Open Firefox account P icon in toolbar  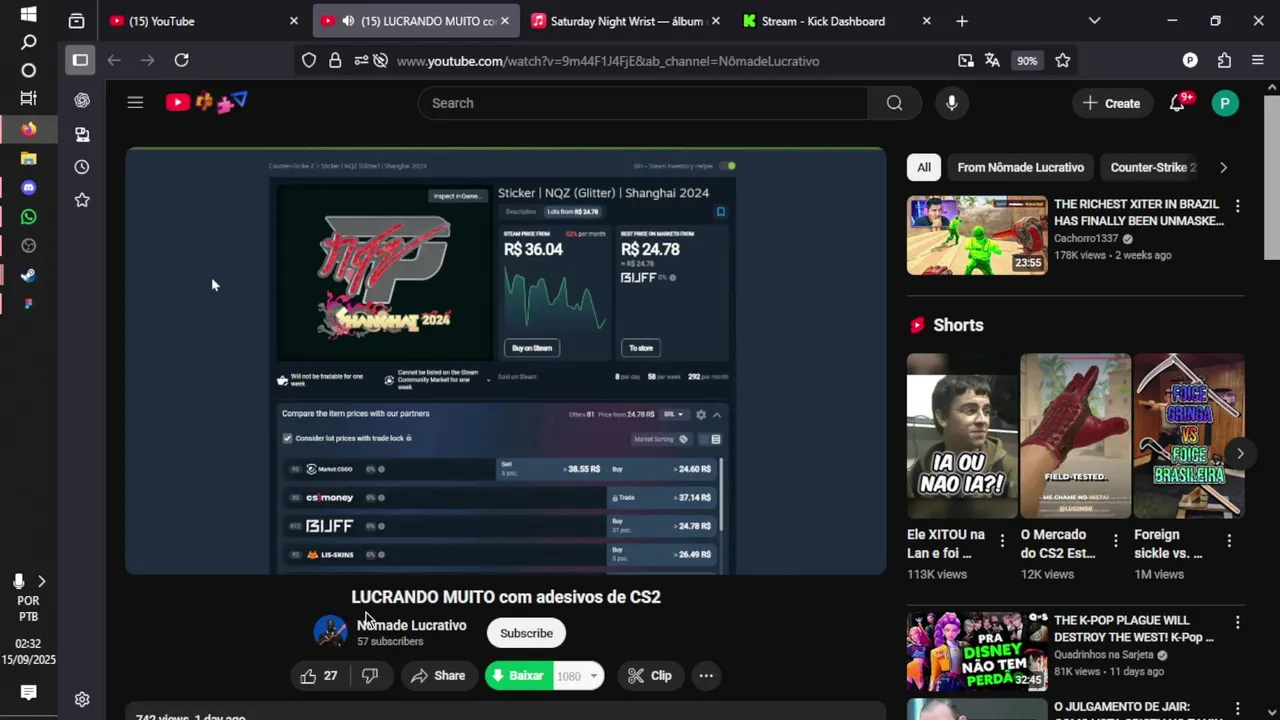pyautogui.click(x=1190, y=61)
